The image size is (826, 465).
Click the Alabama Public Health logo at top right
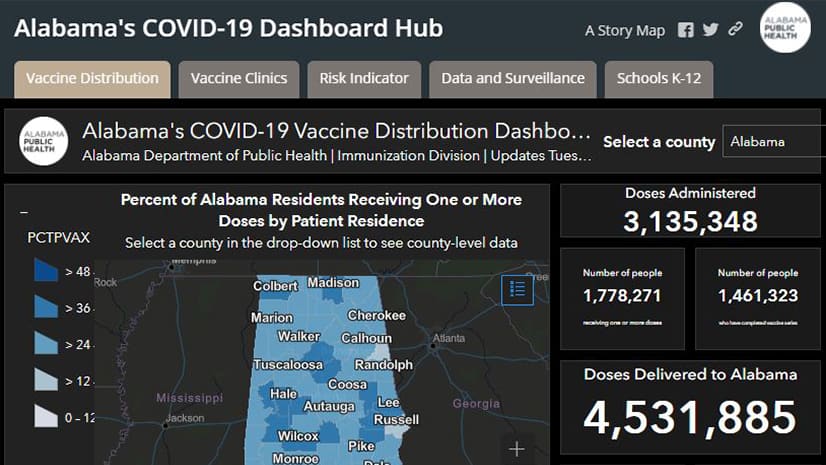[785, 27]
